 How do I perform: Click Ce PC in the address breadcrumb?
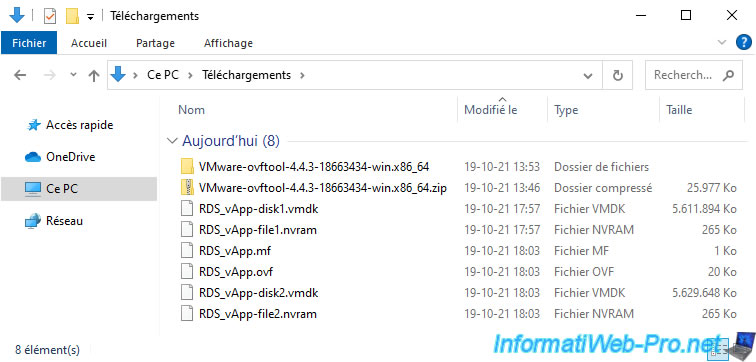click(x=163, y=75)
